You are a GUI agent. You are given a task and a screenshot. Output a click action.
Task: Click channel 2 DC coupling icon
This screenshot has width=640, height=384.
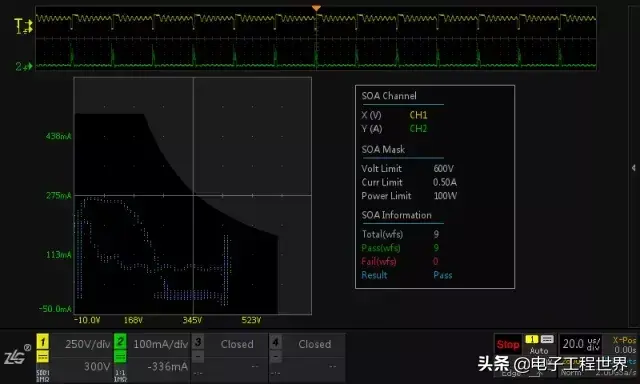tap(120, 357)
